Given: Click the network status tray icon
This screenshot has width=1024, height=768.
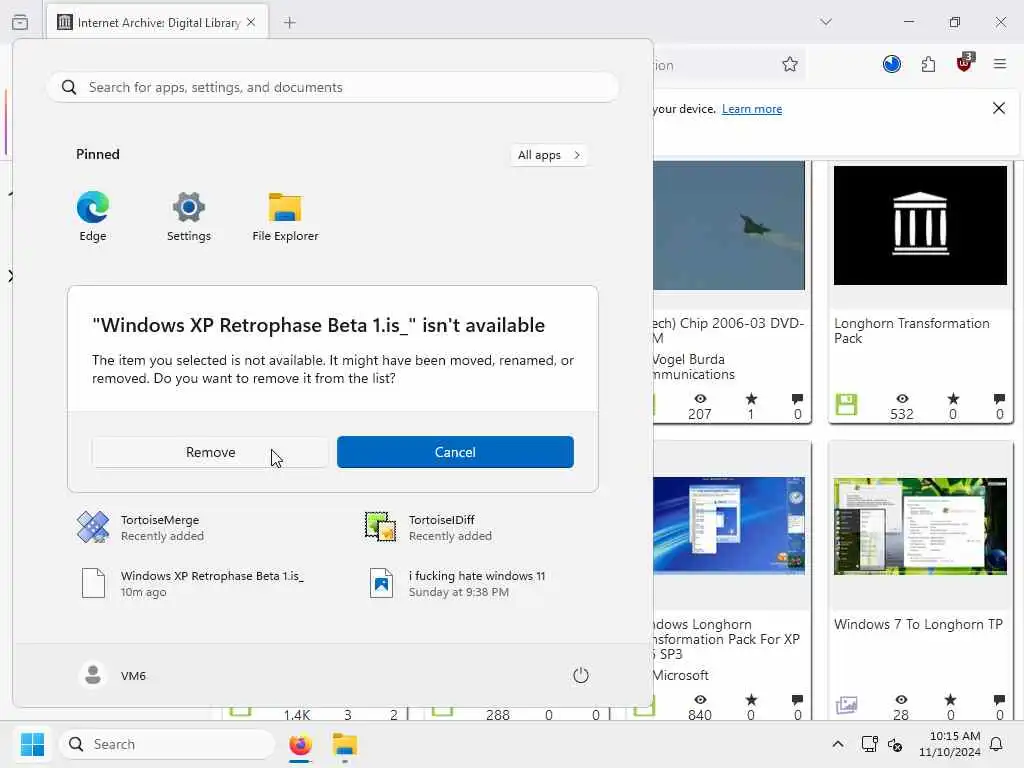Looking at the screenshot, I should pyautogui.click(x=869, y=744).
